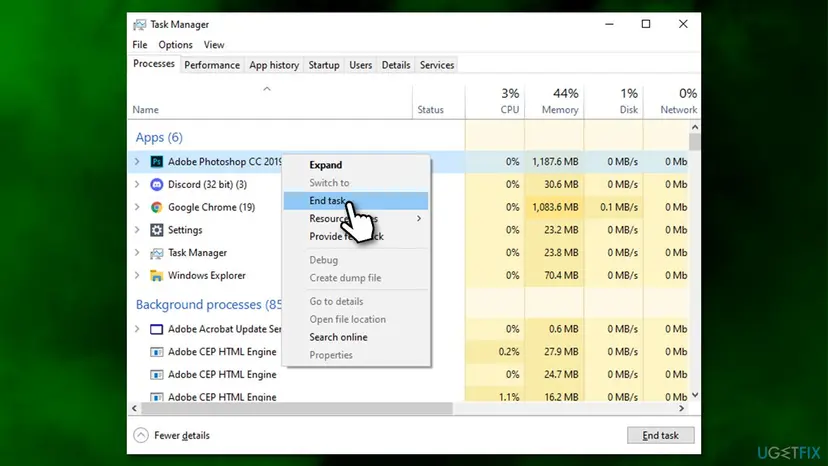Switch to the App history tab

274,65
